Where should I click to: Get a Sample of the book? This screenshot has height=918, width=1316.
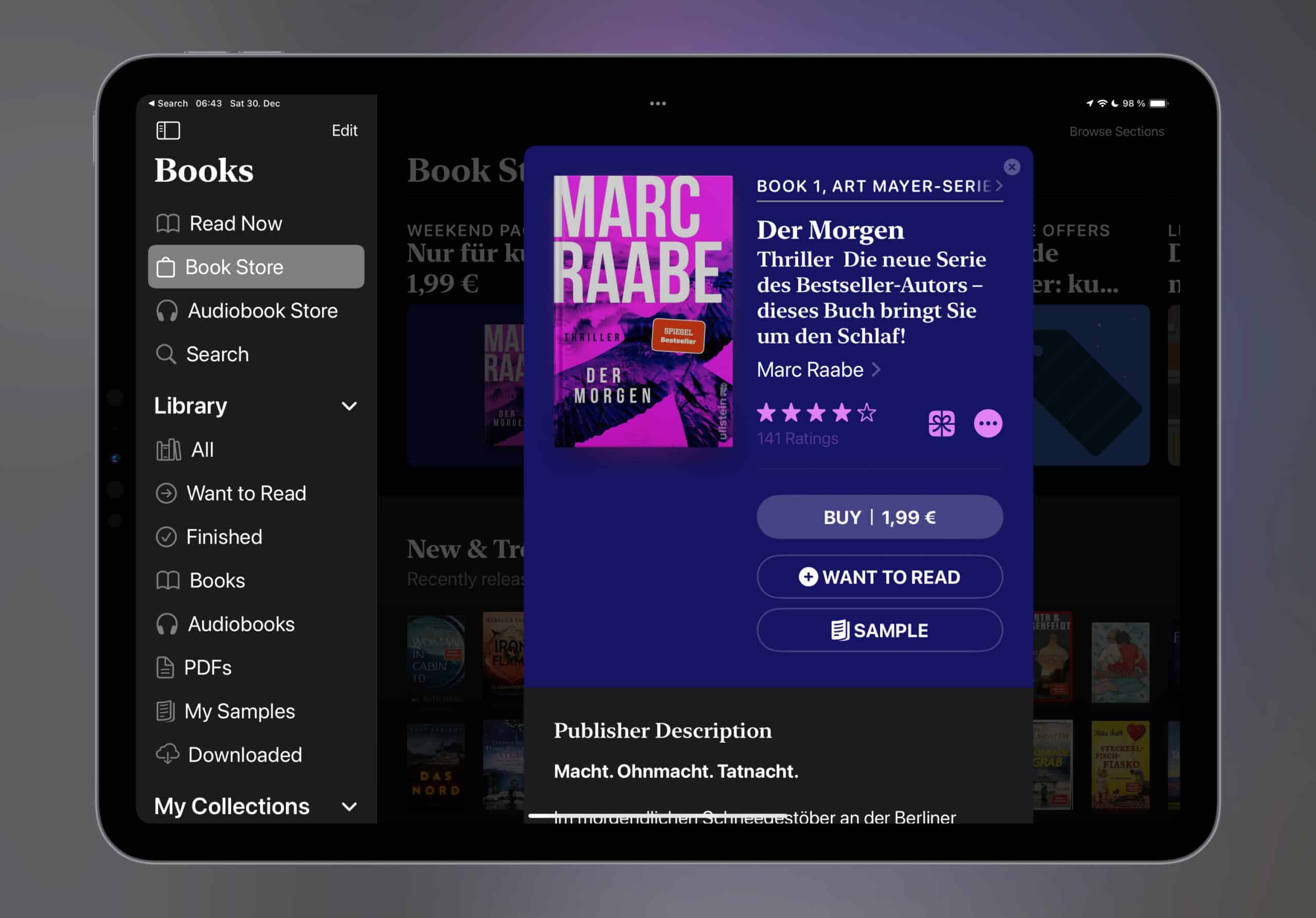click(x=879, y=630)
